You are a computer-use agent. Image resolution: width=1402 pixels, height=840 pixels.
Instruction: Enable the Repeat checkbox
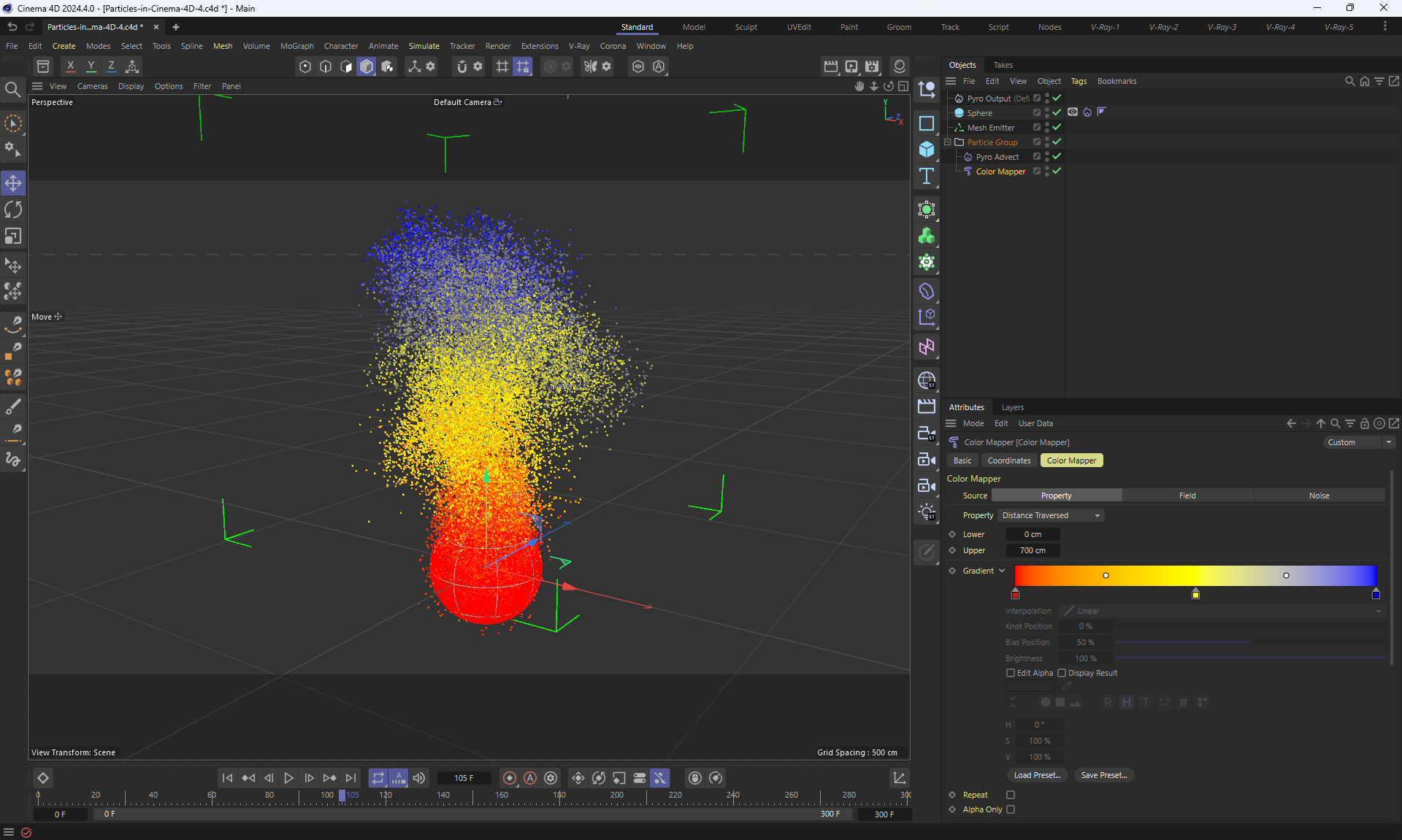tap(1011, 795)
